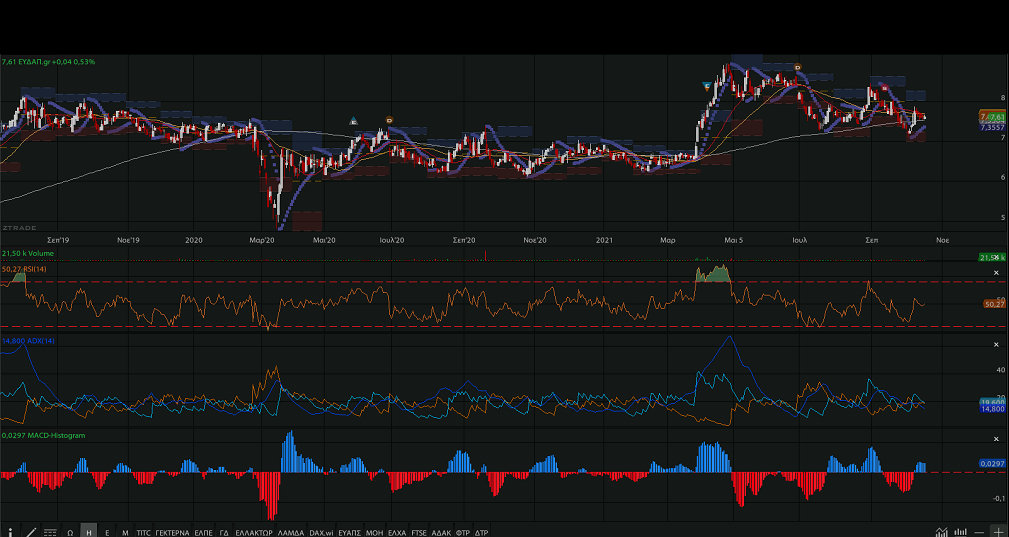Switch to the ΕΛΛΑΚΤΩΡ symbol tab
The height and width of the screenshot is (537, 1009).
pyautogui.click(x=253, y=532)
